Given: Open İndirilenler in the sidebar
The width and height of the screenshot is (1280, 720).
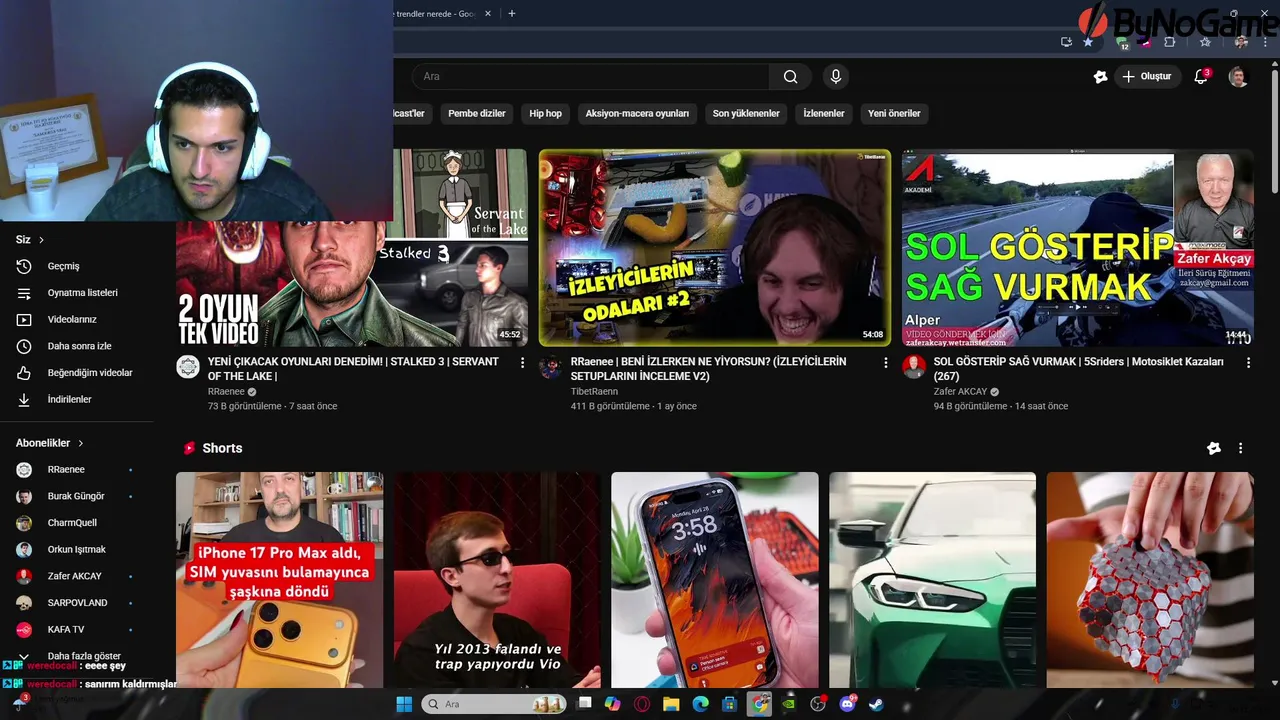Looking at the screenshot, I should 78,399.
